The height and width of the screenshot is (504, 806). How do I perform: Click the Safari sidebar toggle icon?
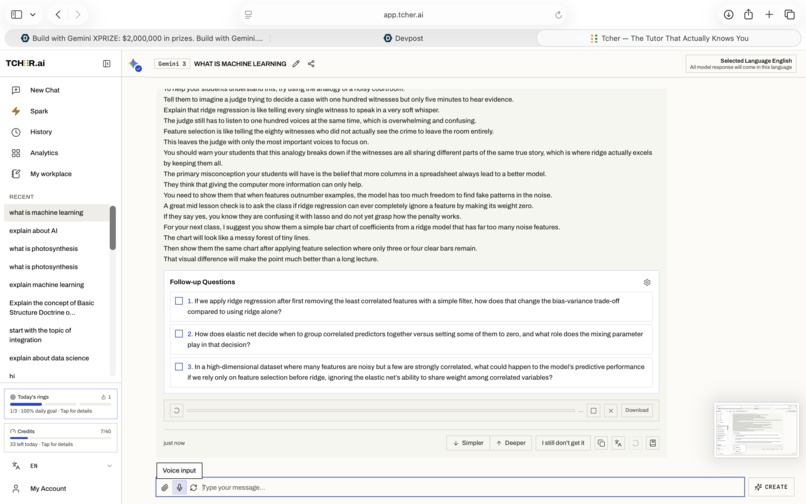(16, 14)
